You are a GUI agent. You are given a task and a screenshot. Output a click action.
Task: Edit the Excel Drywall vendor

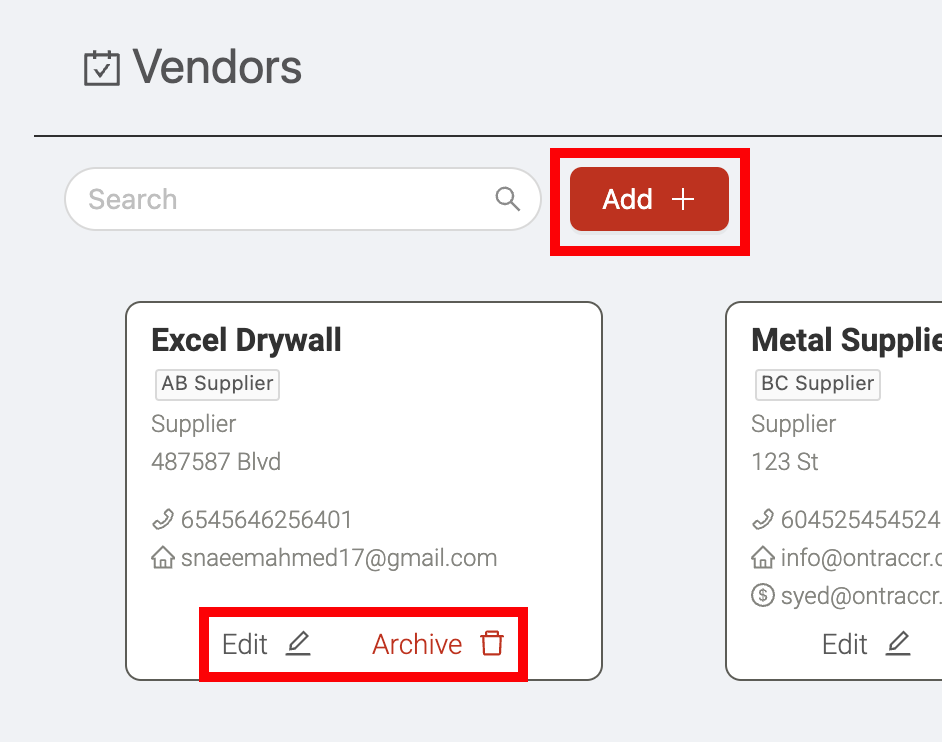click(266, 644)
